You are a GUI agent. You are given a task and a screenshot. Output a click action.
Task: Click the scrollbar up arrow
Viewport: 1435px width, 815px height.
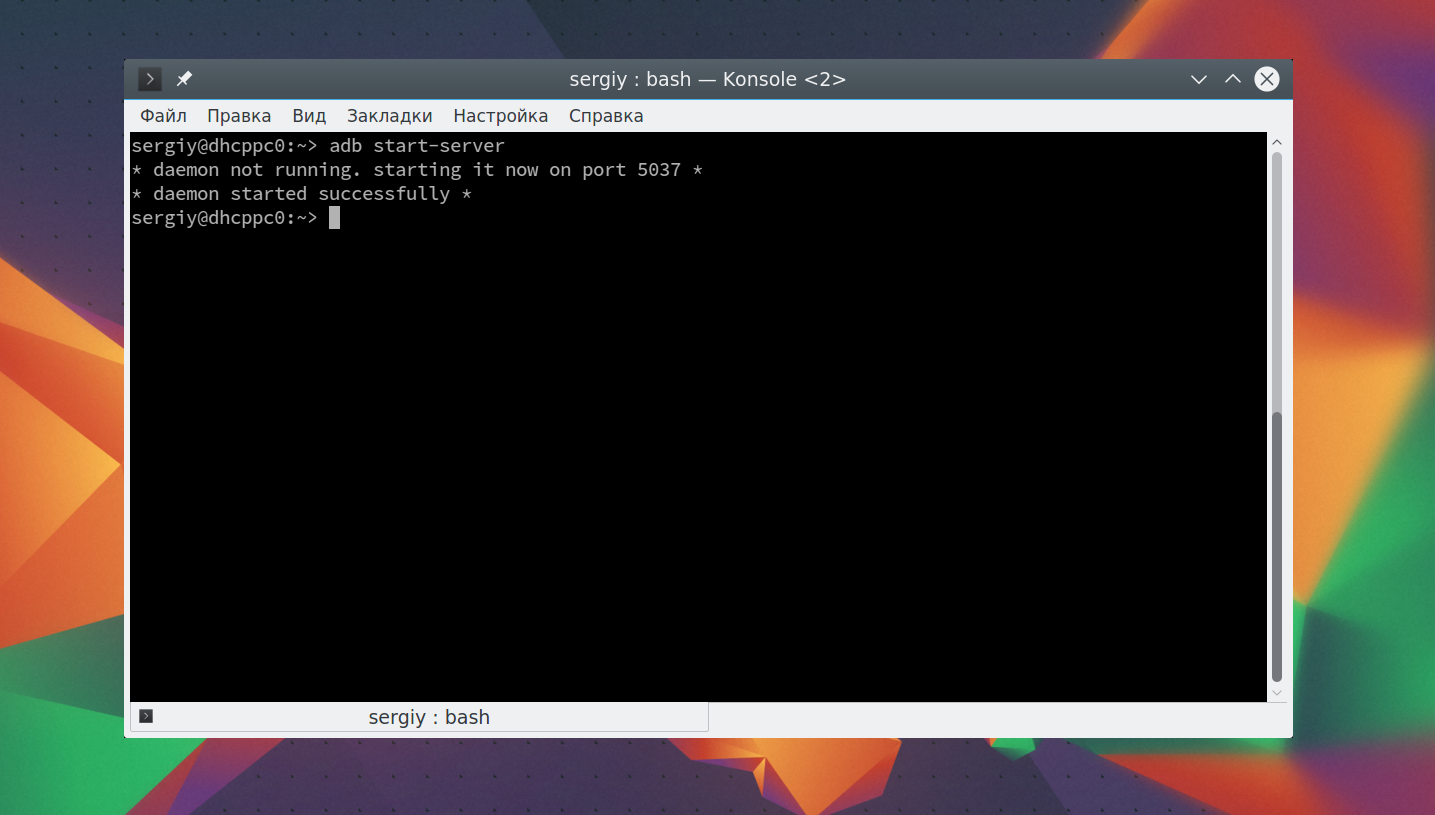tap(1277, 143)
